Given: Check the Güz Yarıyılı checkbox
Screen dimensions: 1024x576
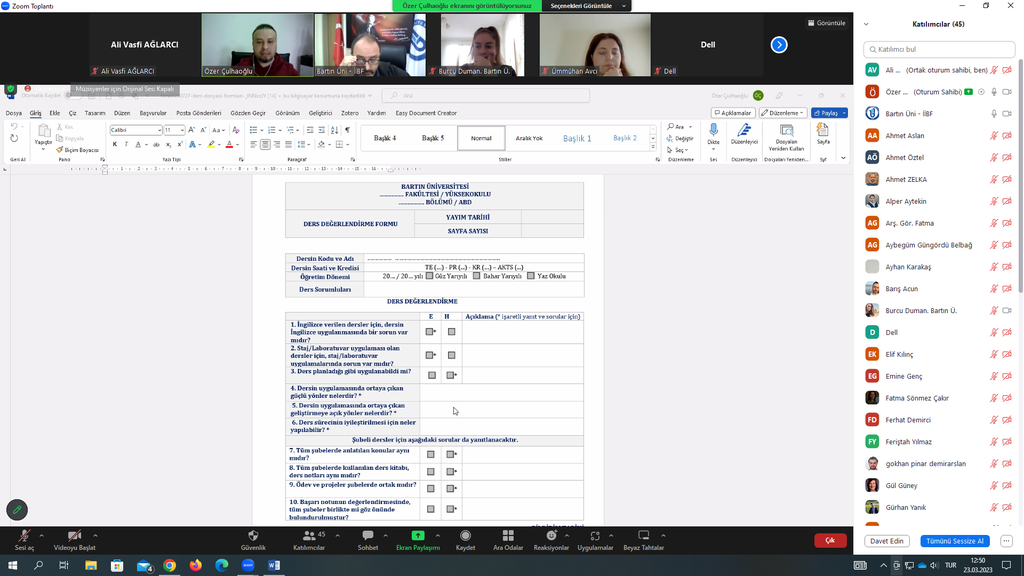Looking at the screenshot, I should click(x=430, y=276).
